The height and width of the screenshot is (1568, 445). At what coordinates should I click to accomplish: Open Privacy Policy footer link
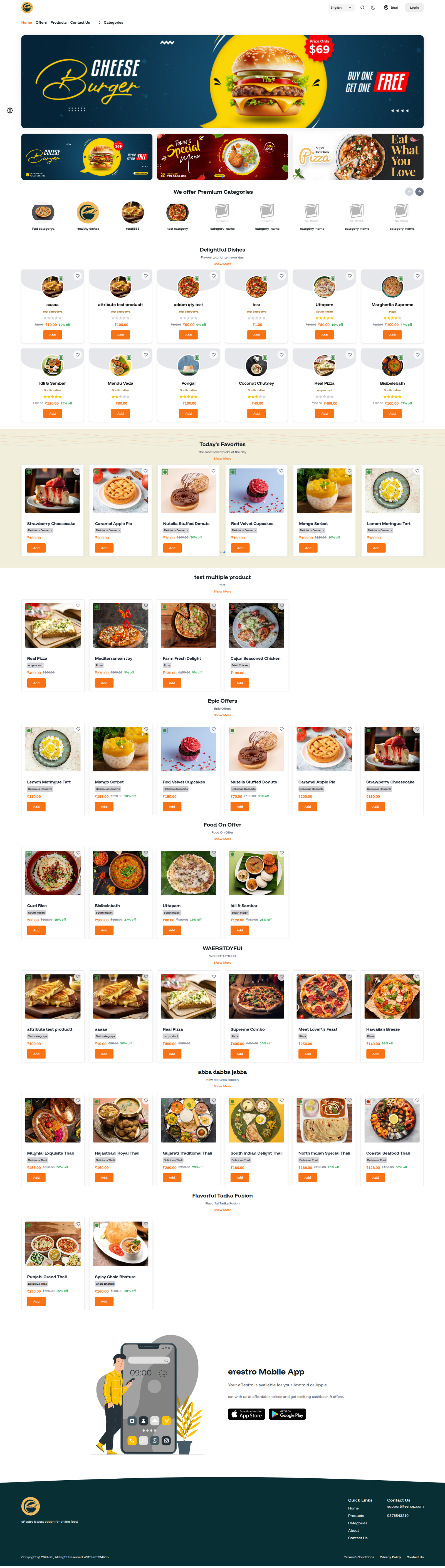coord(390,1557)
